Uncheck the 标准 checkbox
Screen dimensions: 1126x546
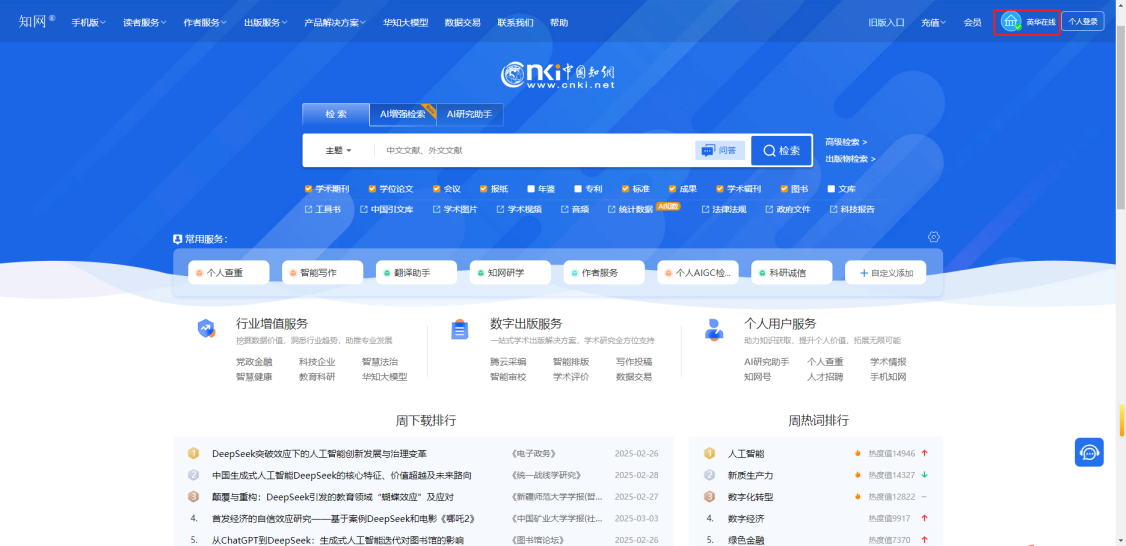click(625, 189)
